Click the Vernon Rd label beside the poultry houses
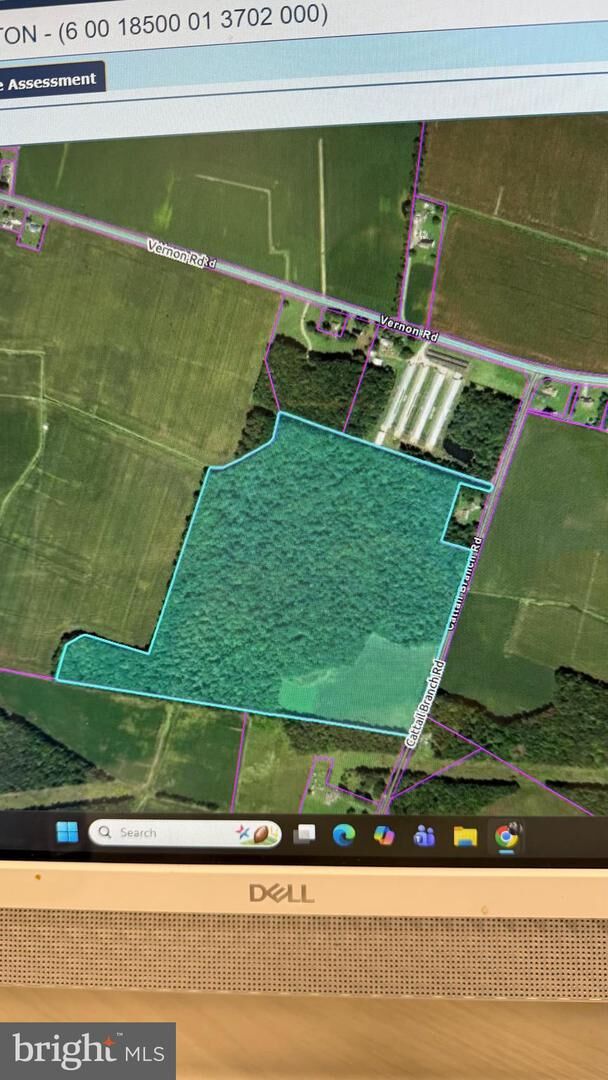The height and width of the screenshot is (1080, 608). pyautogui.click(x=410, y=328)
